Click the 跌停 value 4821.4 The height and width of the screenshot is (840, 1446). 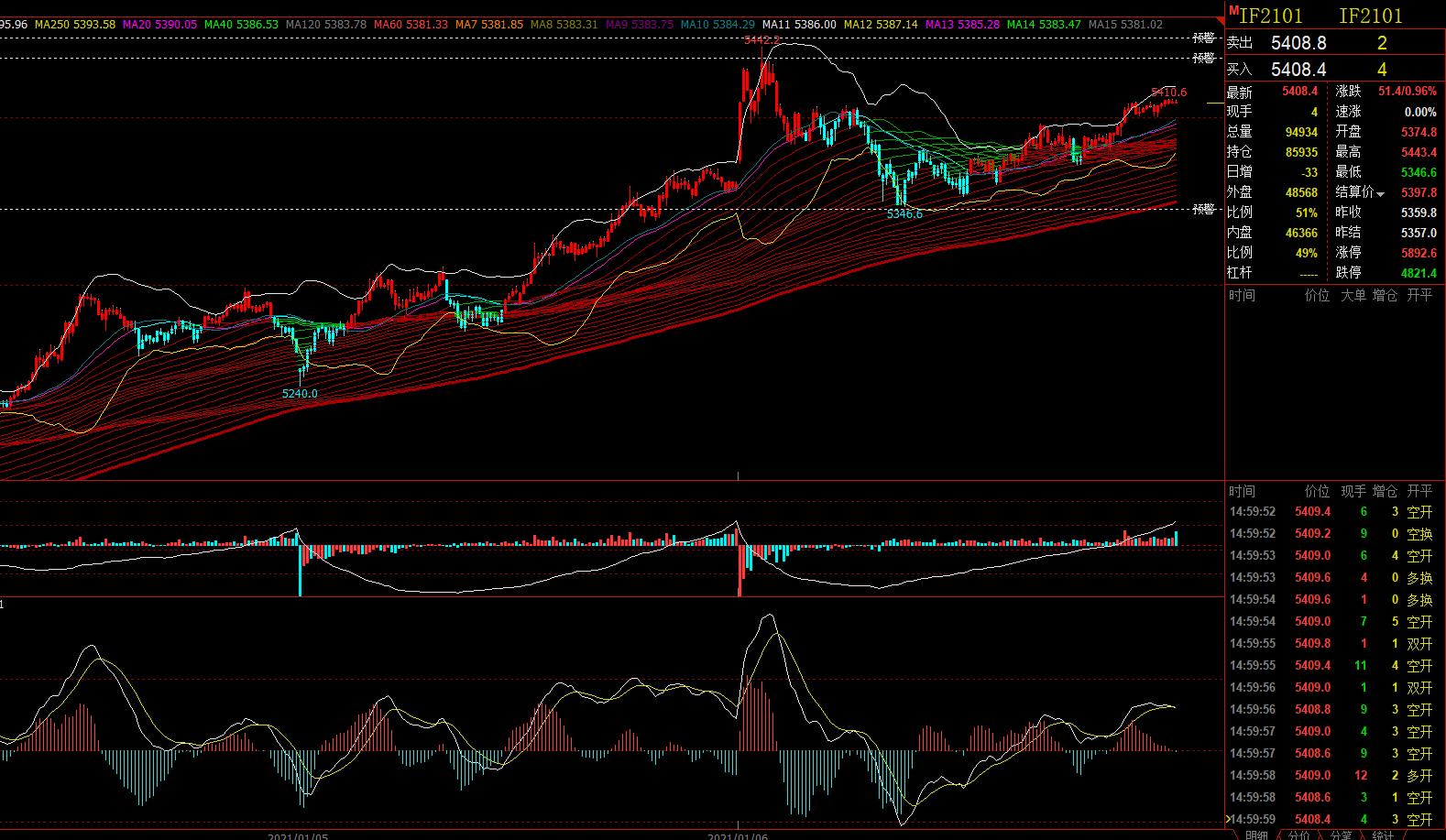pos(1419,273)
